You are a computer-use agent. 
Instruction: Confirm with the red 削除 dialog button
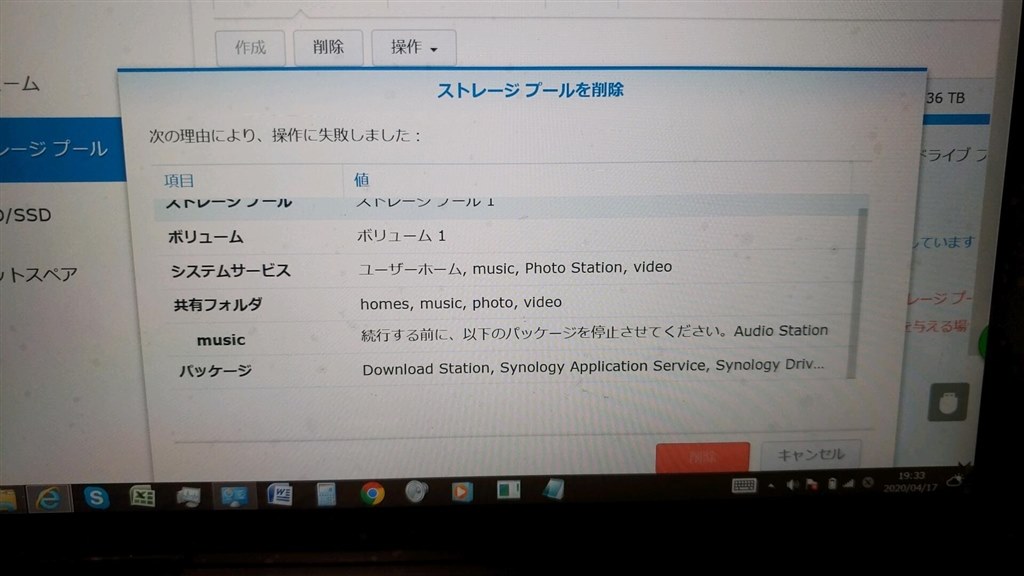pyautogui.click(x=703, y=456)
